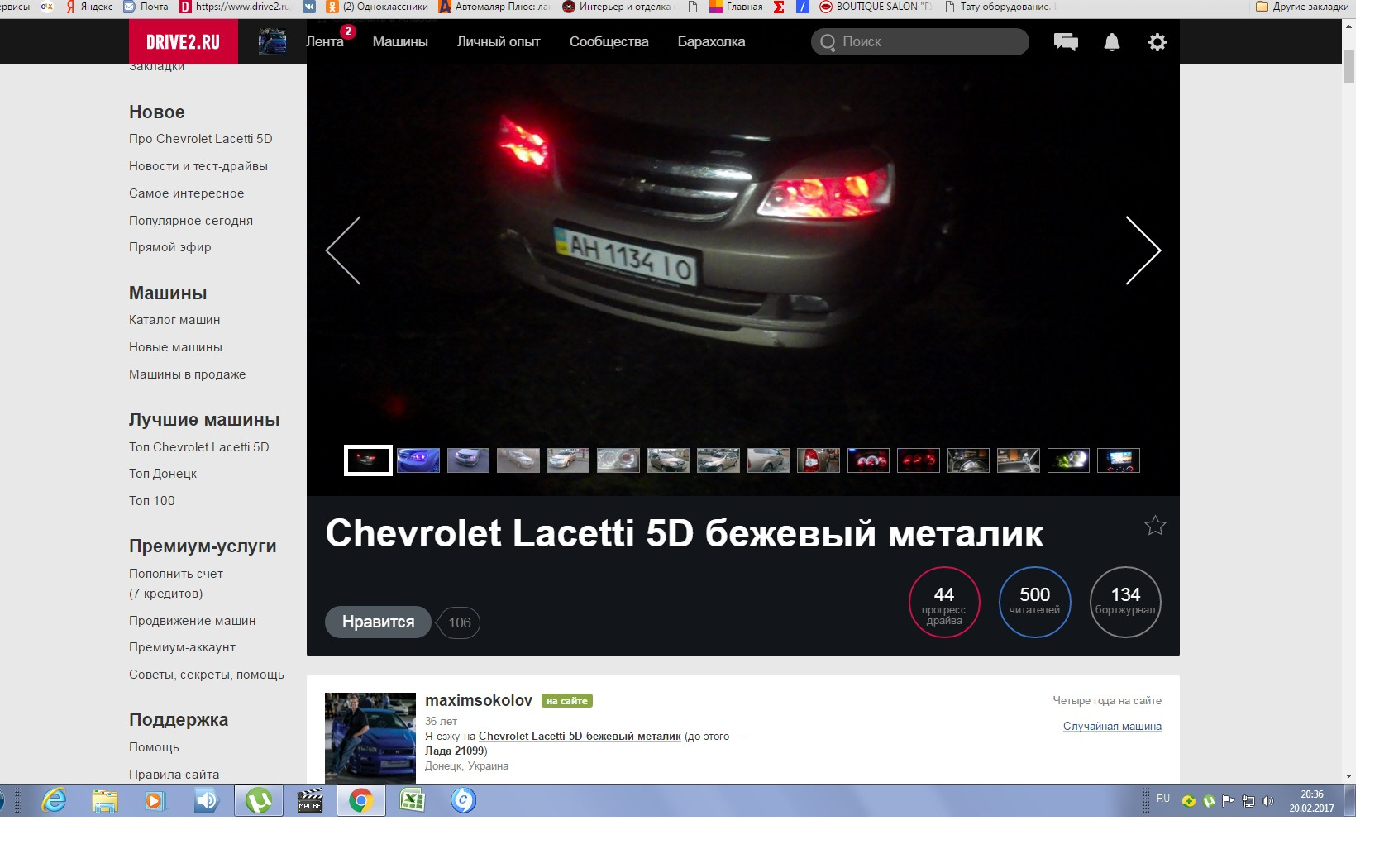Open Новости и тест-драйвы sidebar link

pos(198,166)
